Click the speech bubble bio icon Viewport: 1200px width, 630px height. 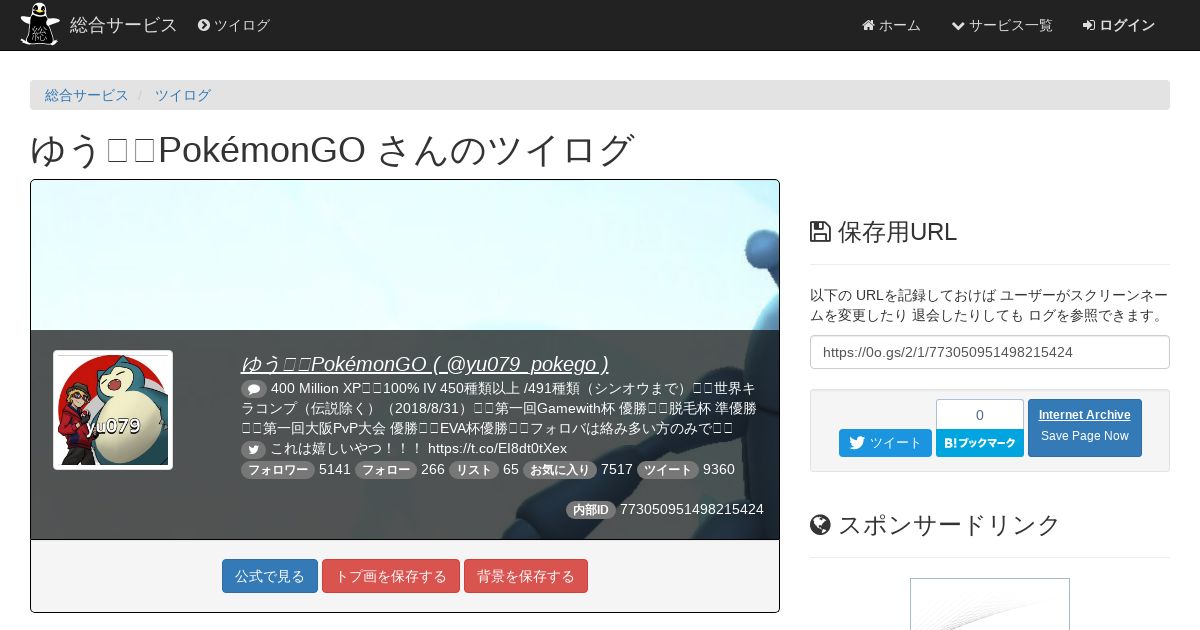[254, 389]
